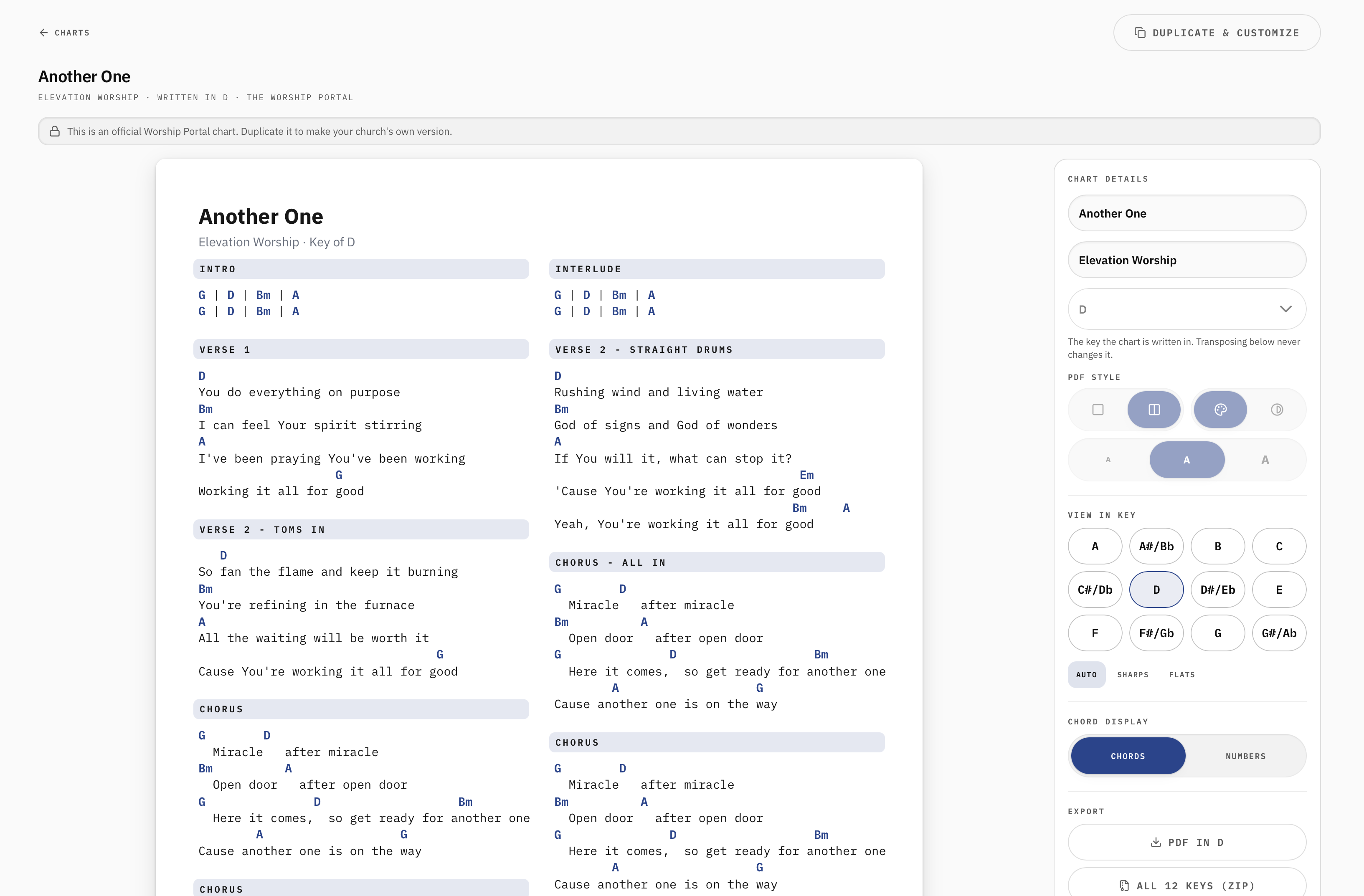The height and width of the screenshot is (896, 1364).
Task: Click lyric 'You're refining in the furnace'
Action: [x=307, y=605]
